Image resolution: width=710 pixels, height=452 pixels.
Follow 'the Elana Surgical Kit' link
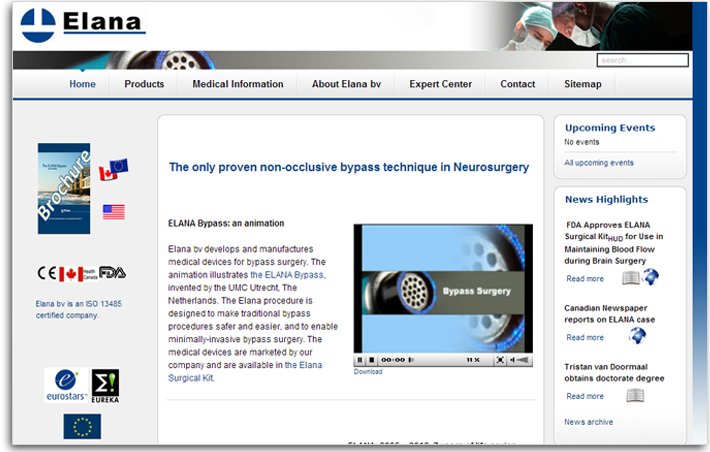(245, 371)
